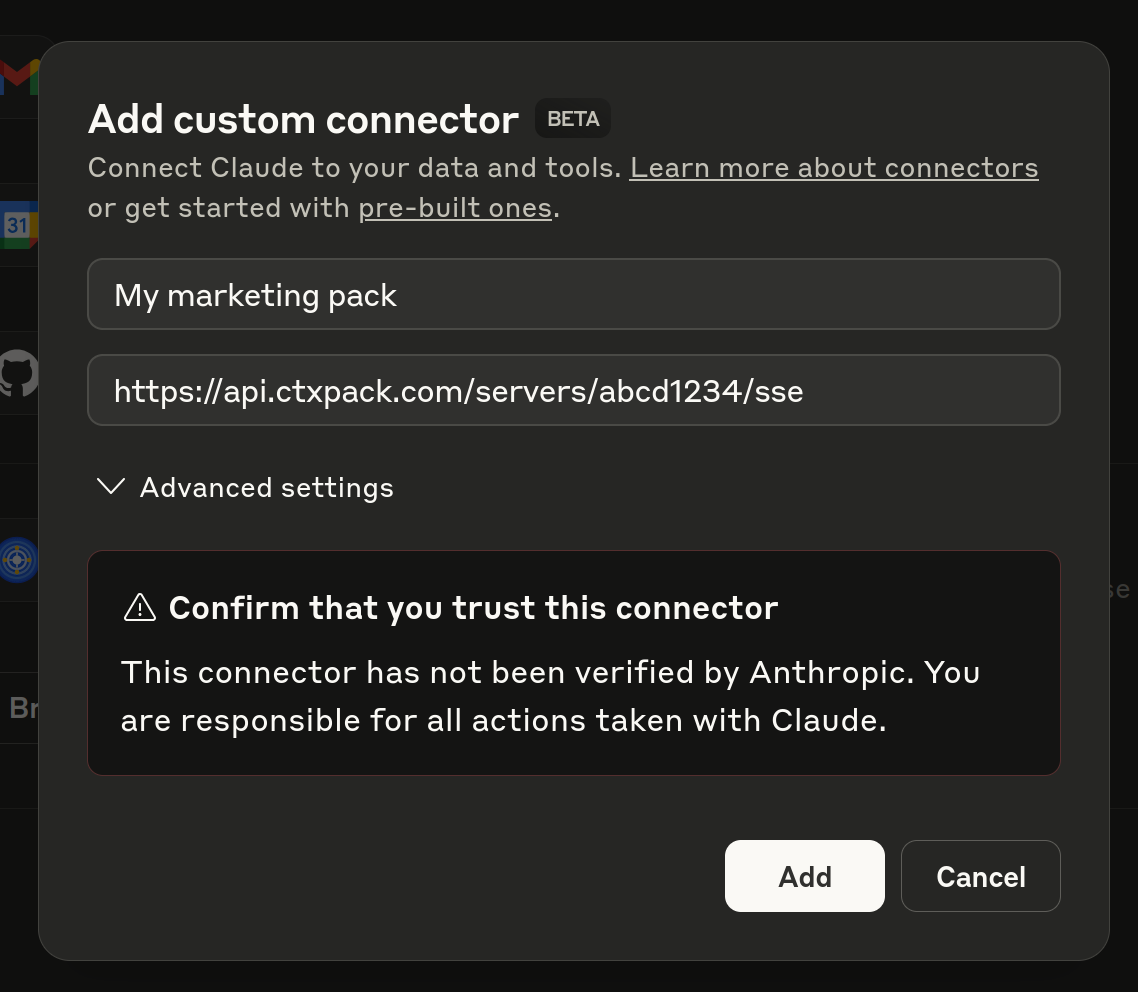The width and height of the screenshot is (1138, 992).
Task: Click the 'Connect Claude to your data' description
Action: tap(354, 168)
